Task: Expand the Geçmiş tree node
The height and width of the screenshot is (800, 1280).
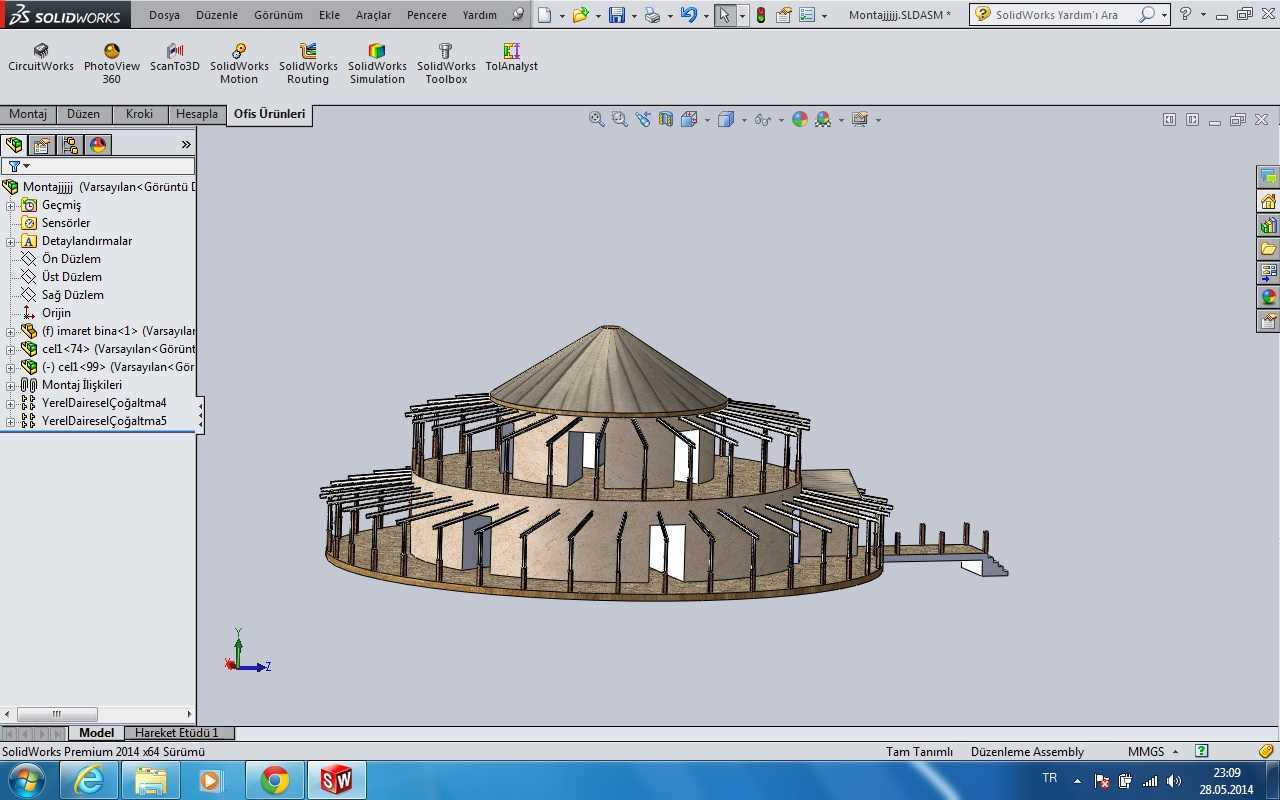Action: point(11,205)
